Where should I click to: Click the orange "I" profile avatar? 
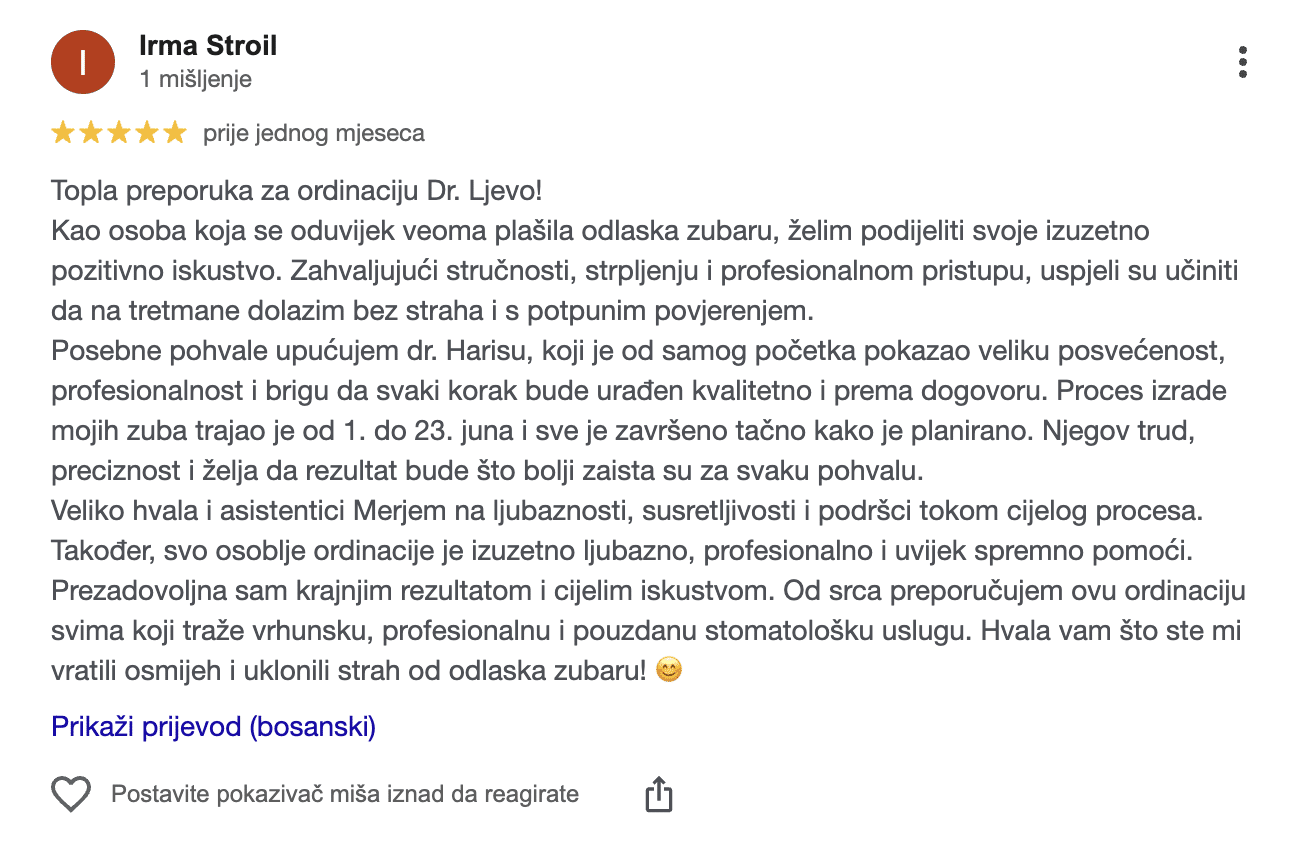[82, 62]
